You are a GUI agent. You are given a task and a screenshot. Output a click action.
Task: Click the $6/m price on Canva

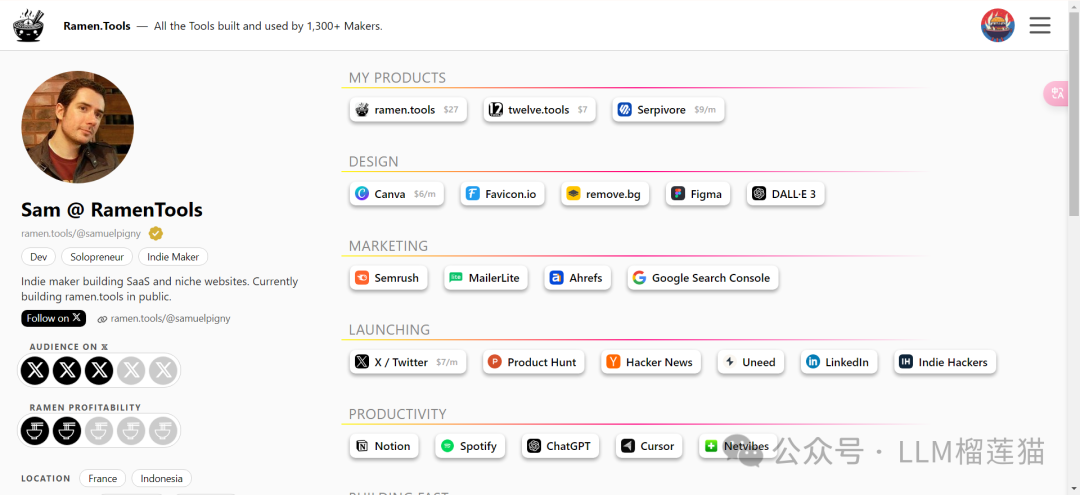coord(425,194)
